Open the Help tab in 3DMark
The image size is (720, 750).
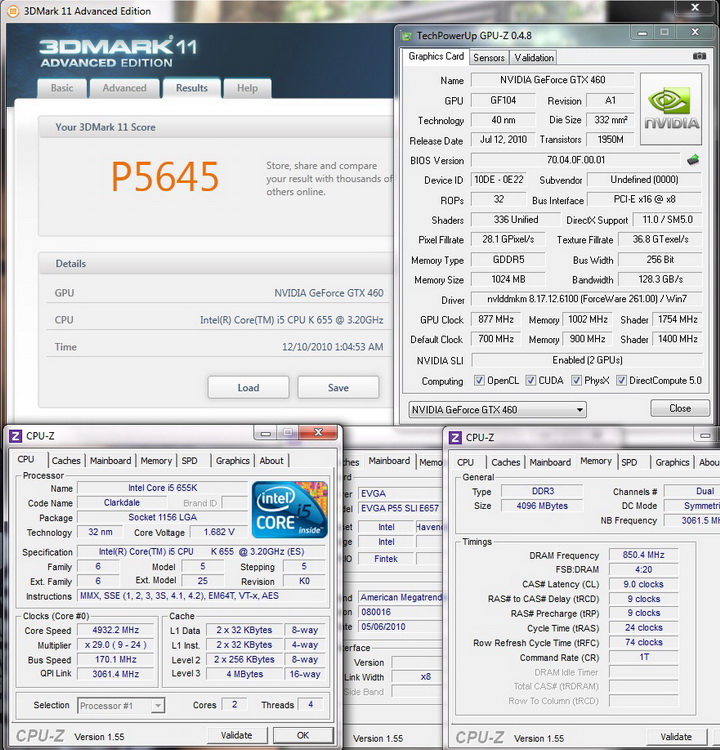click(247, 88)
